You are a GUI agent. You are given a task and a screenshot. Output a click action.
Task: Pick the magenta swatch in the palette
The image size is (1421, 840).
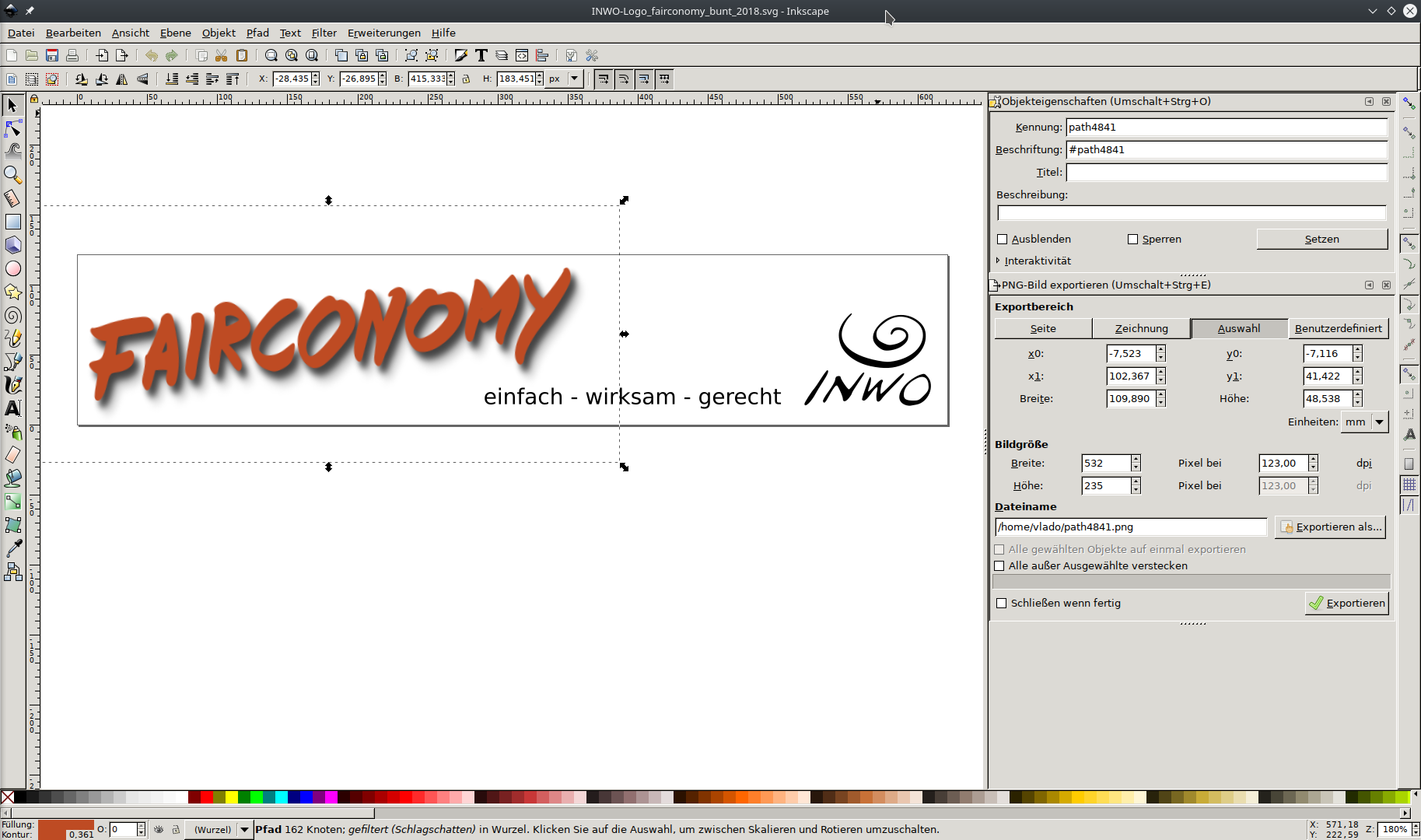pos(331,797)
